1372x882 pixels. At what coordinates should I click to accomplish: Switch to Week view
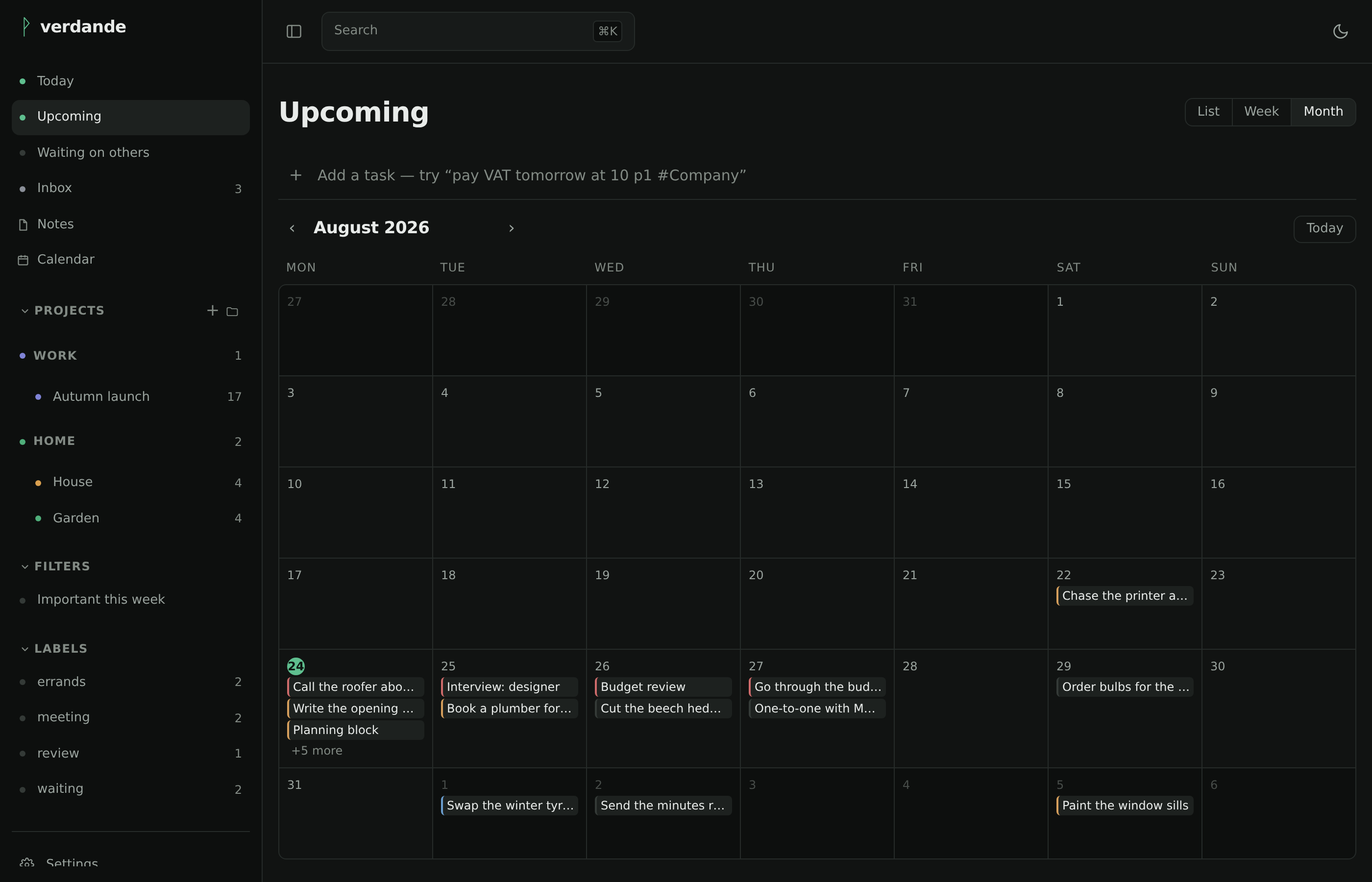click(1261, 112)
